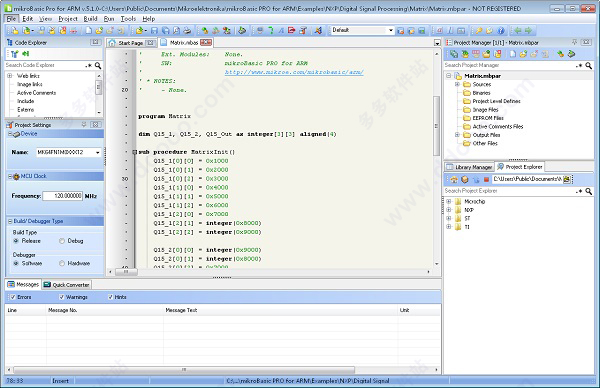Close the Matrix.mbas tab with red X

[x=206, y=42]
